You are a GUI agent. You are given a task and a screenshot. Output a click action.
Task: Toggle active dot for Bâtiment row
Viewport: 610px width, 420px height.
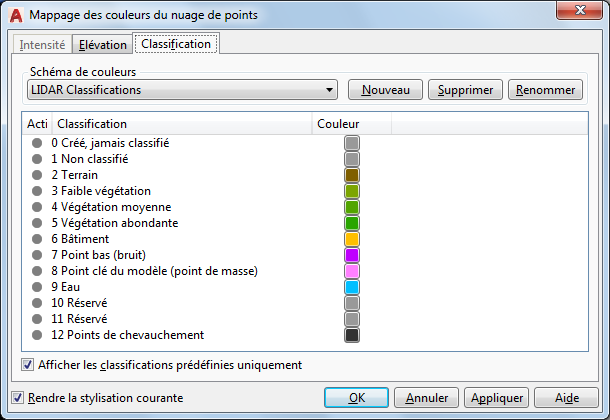37,239
